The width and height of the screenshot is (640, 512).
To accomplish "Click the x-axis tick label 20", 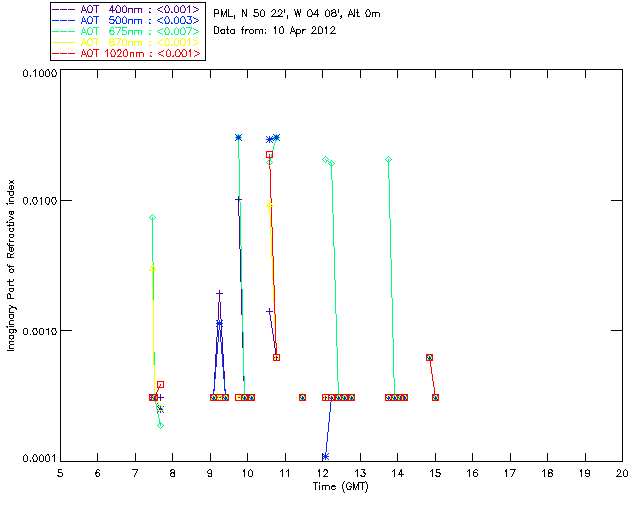I will click(x=622, y=473).
